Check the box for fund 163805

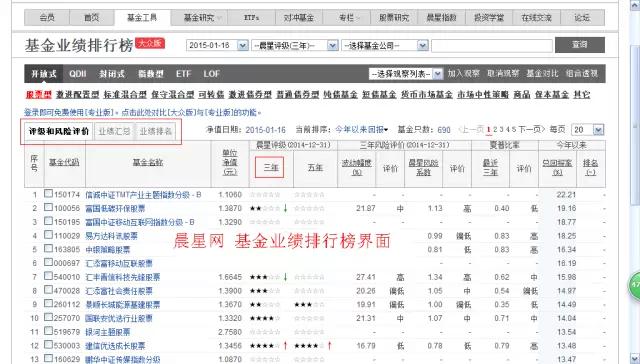[x=48, y=248]
